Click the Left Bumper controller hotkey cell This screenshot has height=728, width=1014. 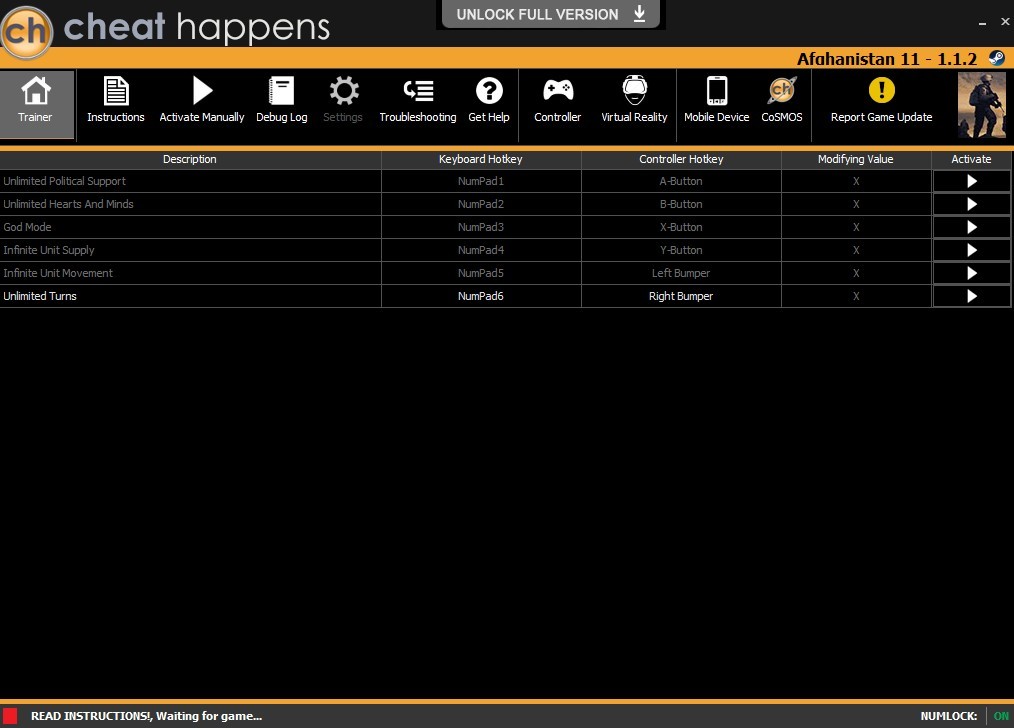tap(681, 273)
